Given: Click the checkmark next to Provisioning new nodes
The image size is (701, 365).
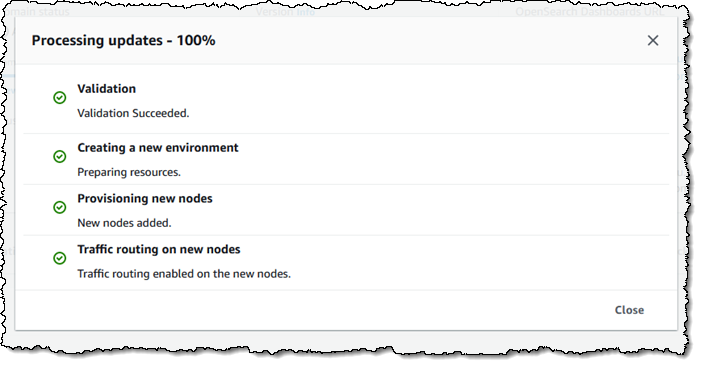Looking at the screenshot, I should tap(59, 208).
